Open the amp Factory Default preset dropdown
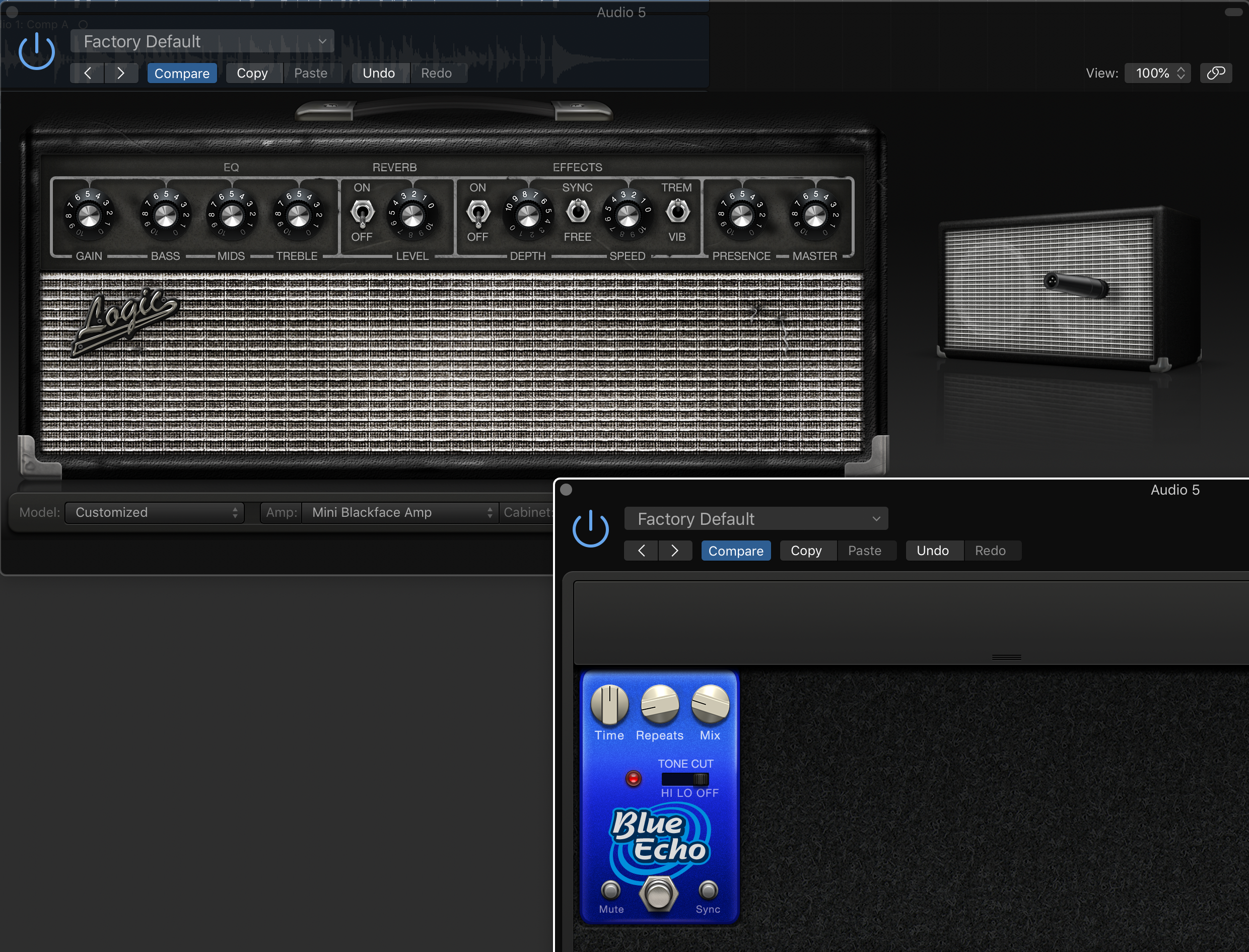The height and width of the screenshot is (952, 1249). pyautogui.click(x=202, y=41)
